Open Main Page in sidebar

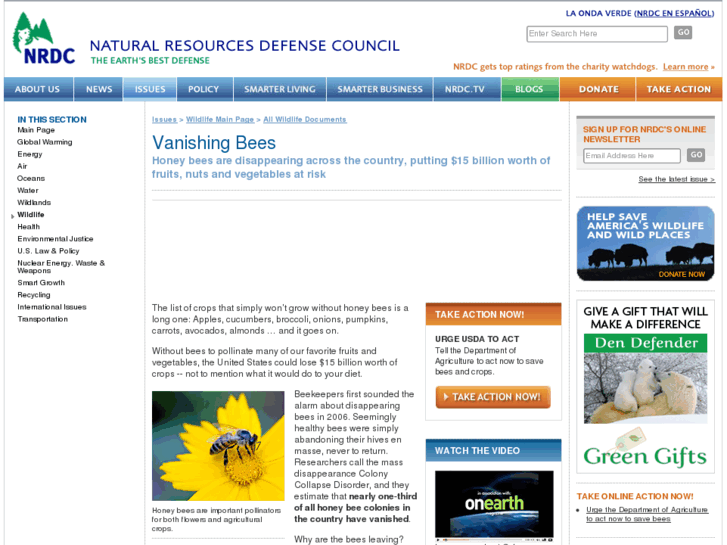tap(36, 130)
